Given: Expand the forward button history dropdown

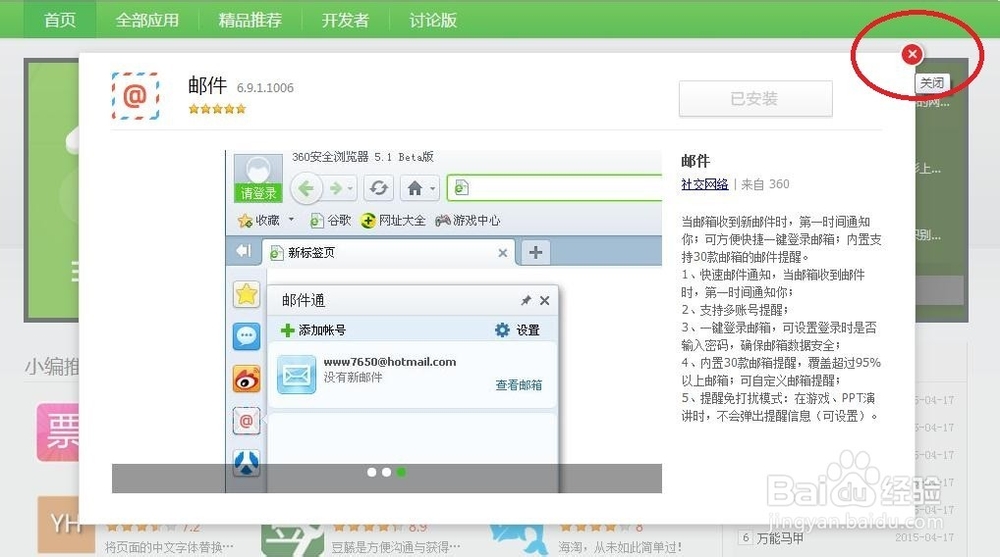Looking at the screenshot, I should point(350,189).
